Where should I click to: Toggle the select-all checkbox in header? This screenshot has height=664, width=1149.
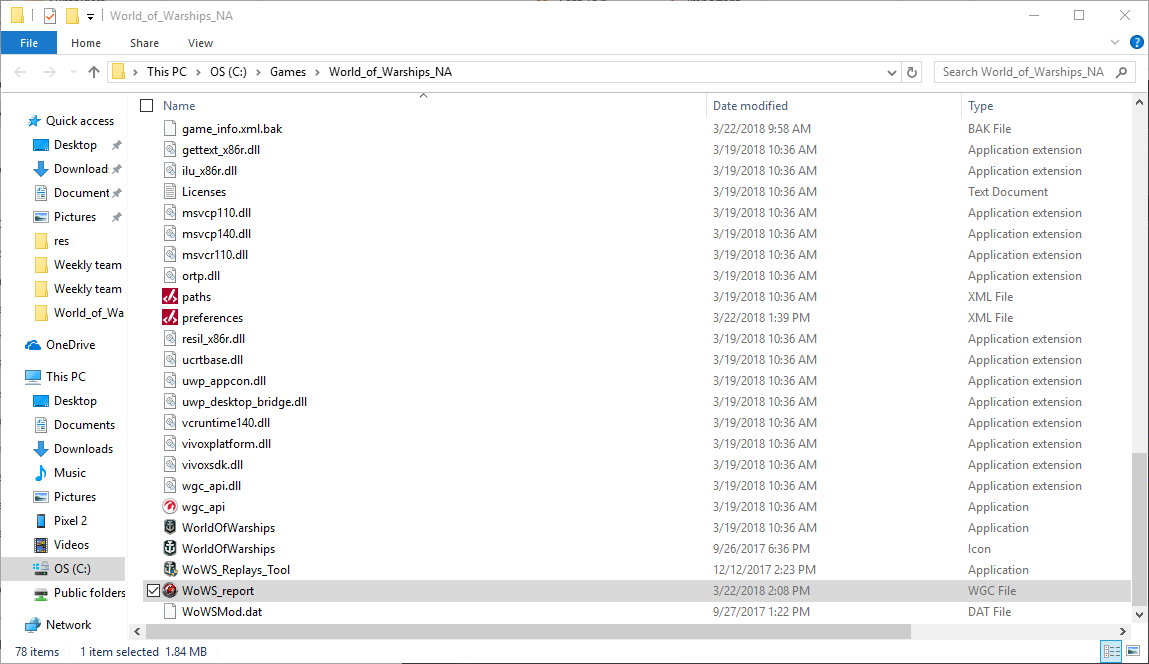(x=147, y=106)
